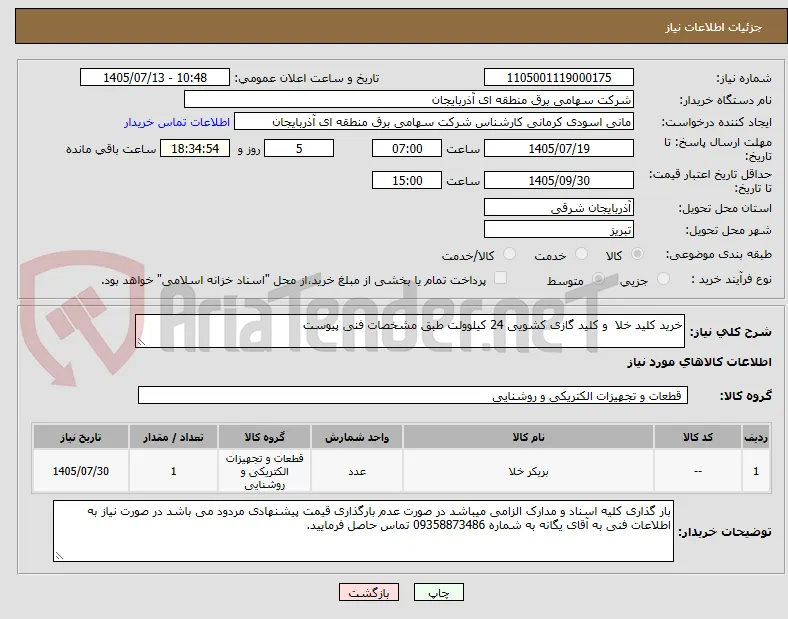
Task: Click the گروه کالا field
Action: click(x=413, y=395)
